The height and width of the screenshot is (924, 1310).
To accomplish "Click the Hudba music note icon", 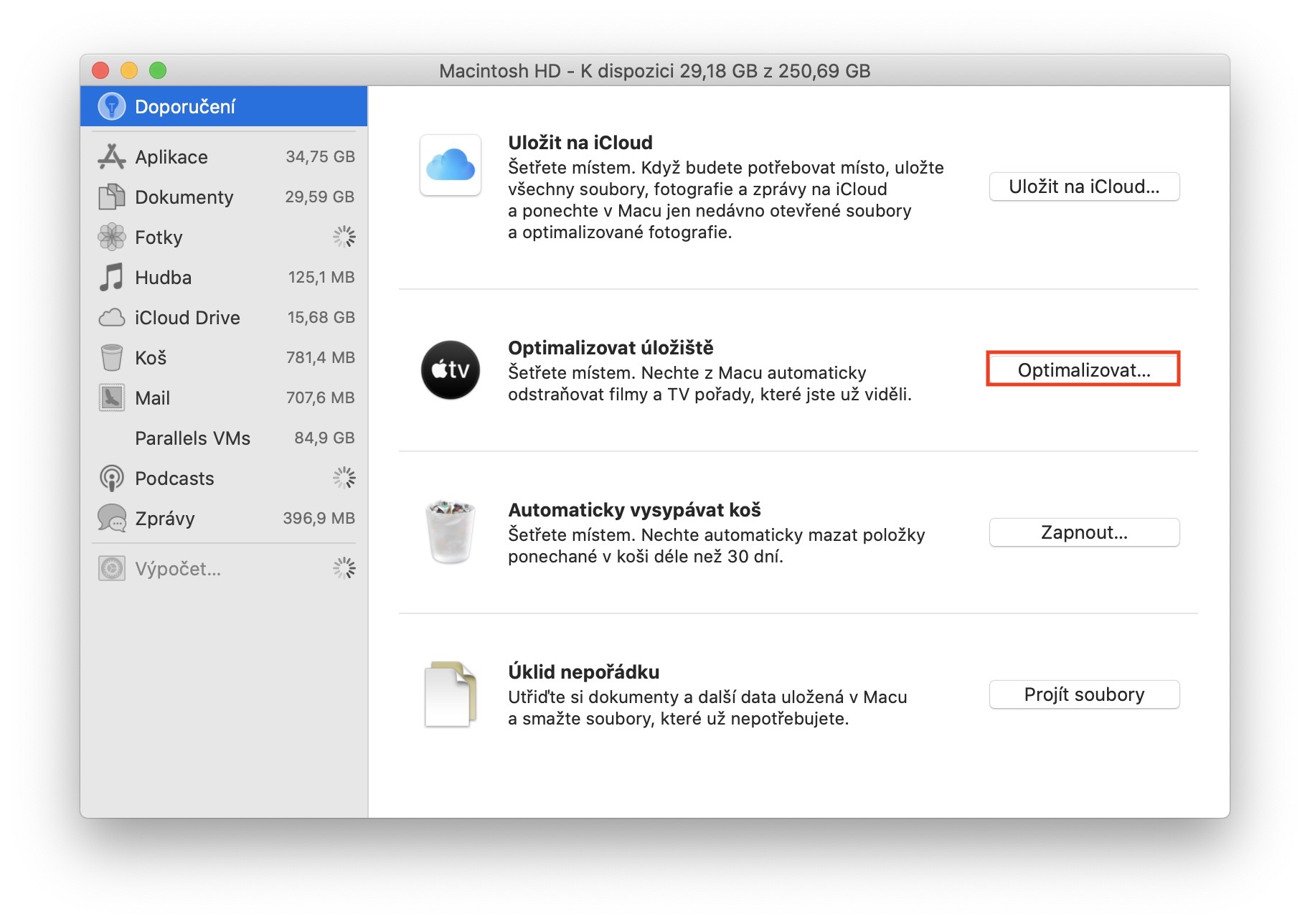I will click(x=111, y=277).
